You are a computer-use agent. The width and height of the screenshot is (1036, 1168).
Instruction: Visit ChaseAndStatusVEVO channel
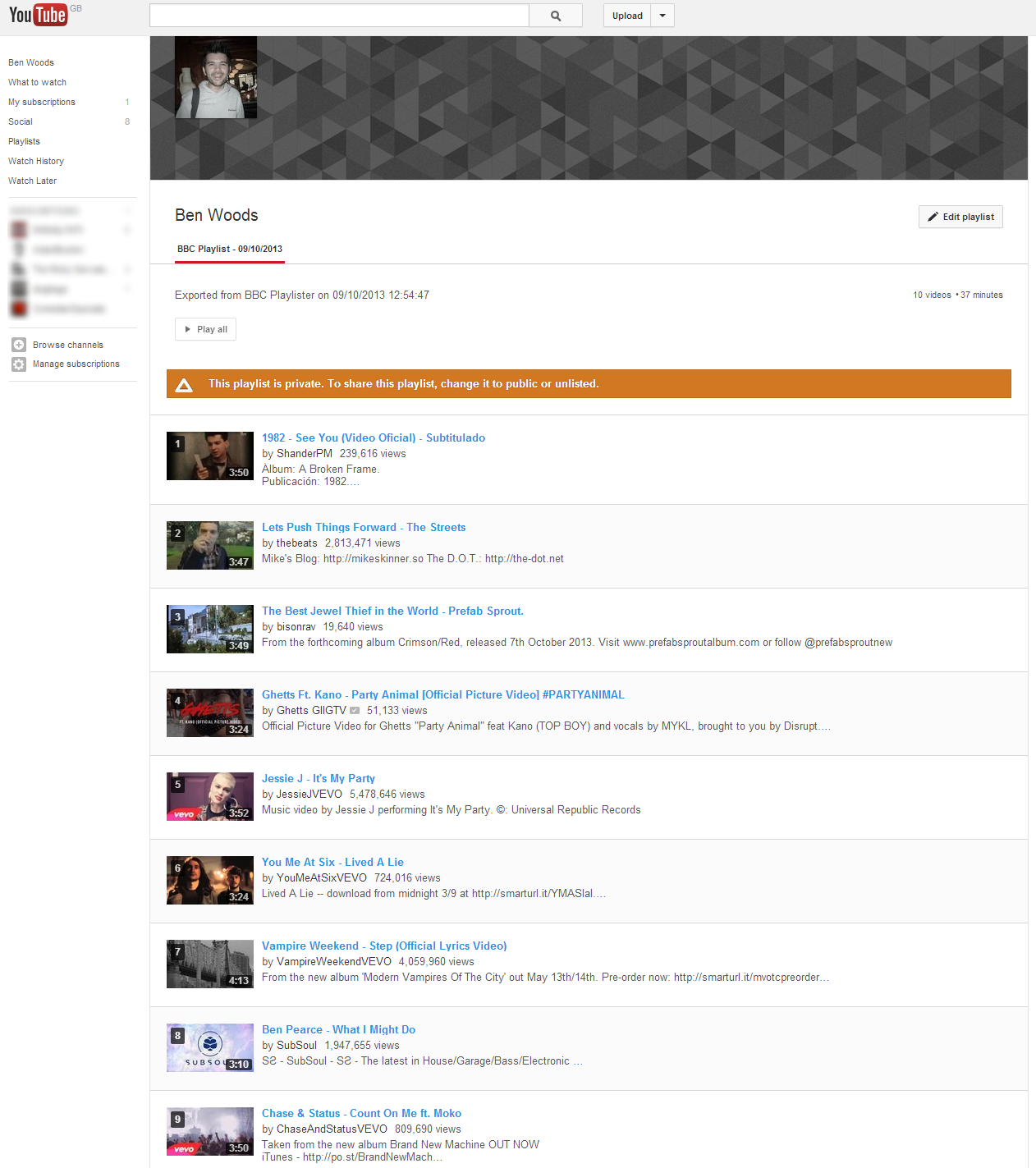click(x=332, y=1129)
